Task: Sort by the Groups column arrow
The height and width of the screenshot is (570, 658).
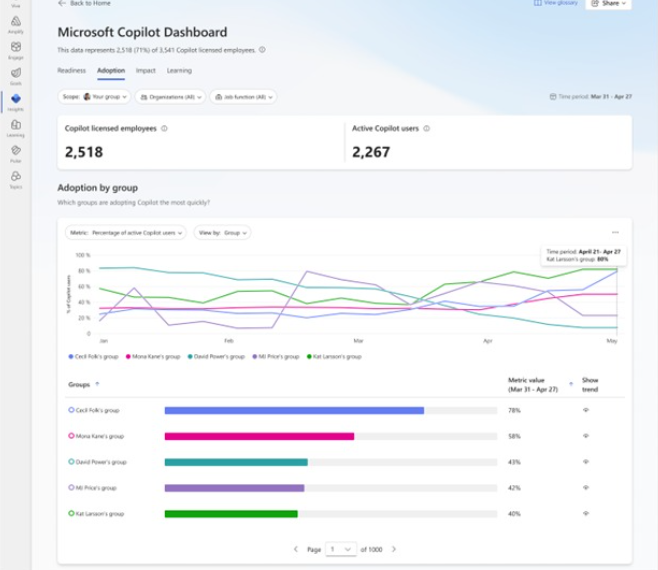Action: [x=97, y=384]
